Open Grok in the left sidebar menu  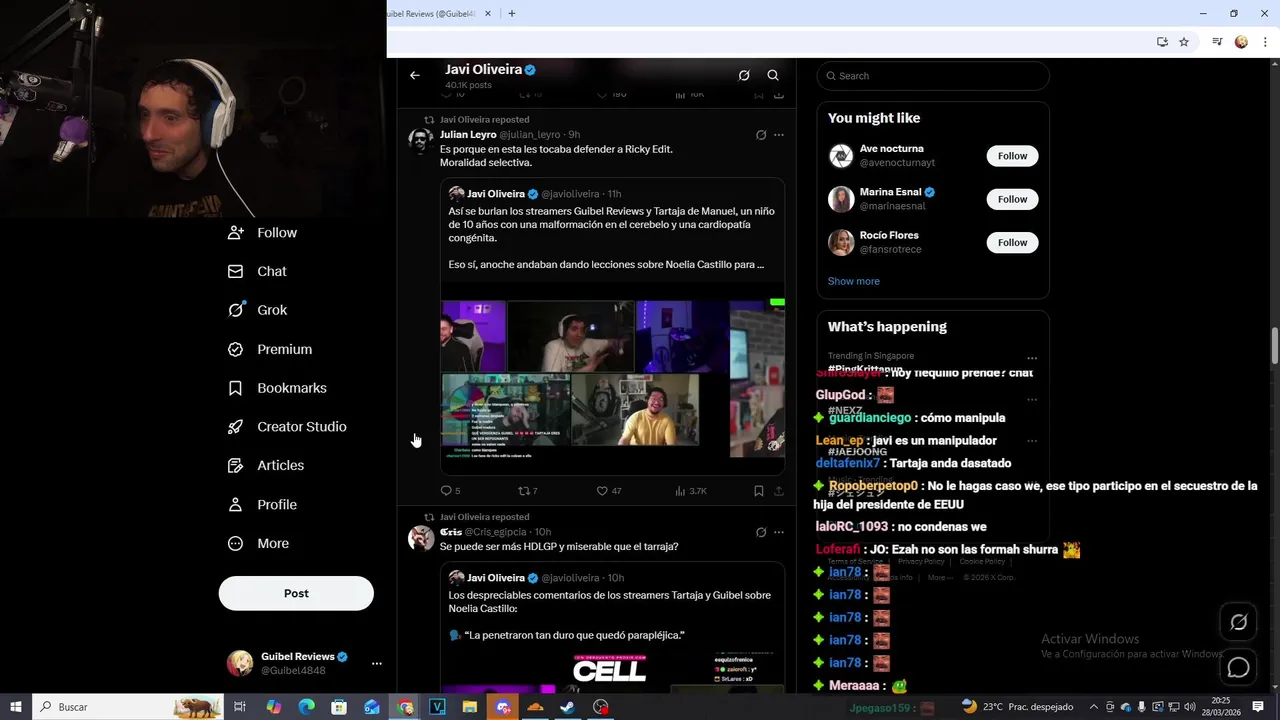[x=257, y=310]
